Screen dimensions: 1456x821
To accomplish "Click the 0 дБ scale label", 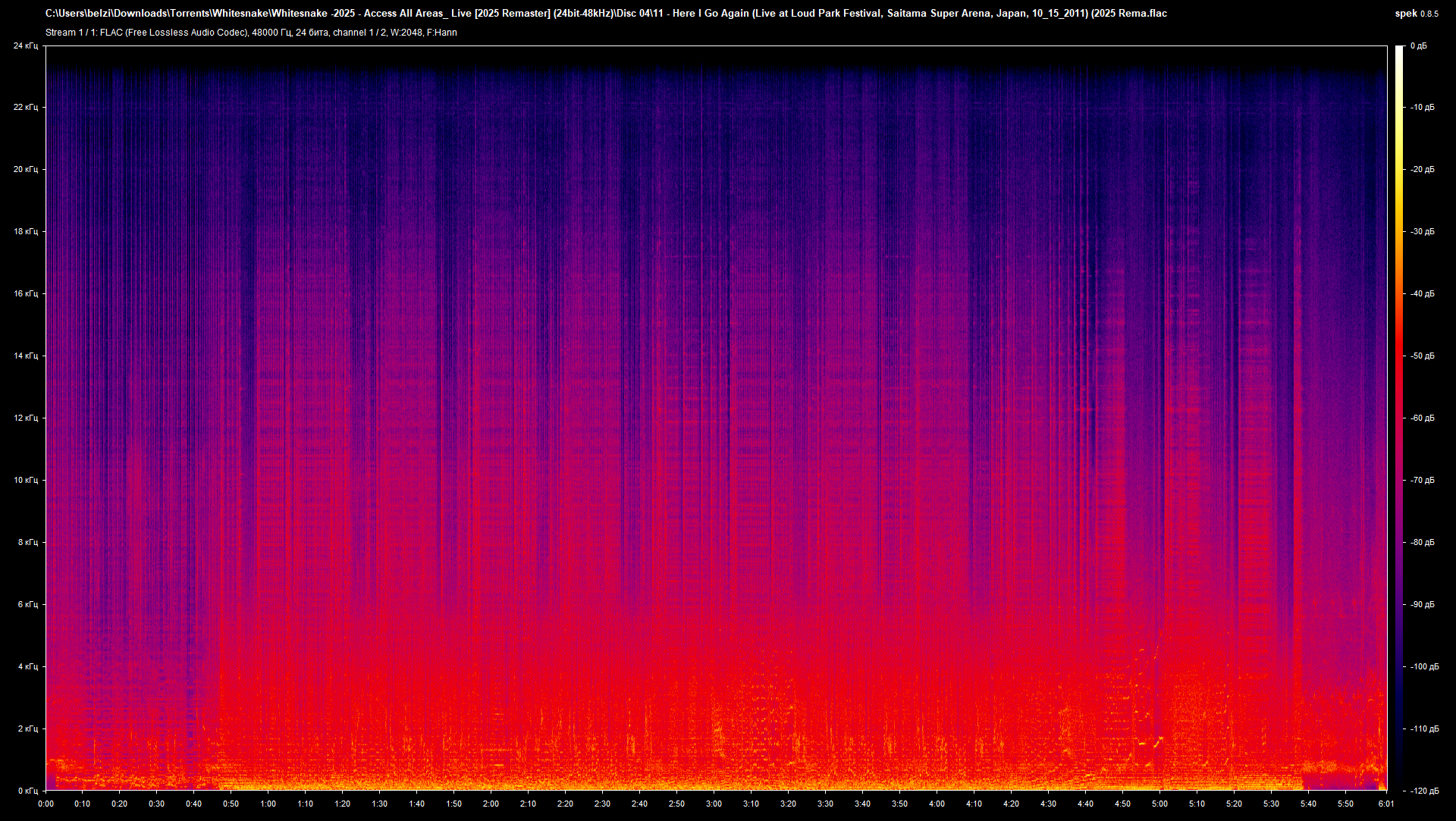I will 1418,46.
